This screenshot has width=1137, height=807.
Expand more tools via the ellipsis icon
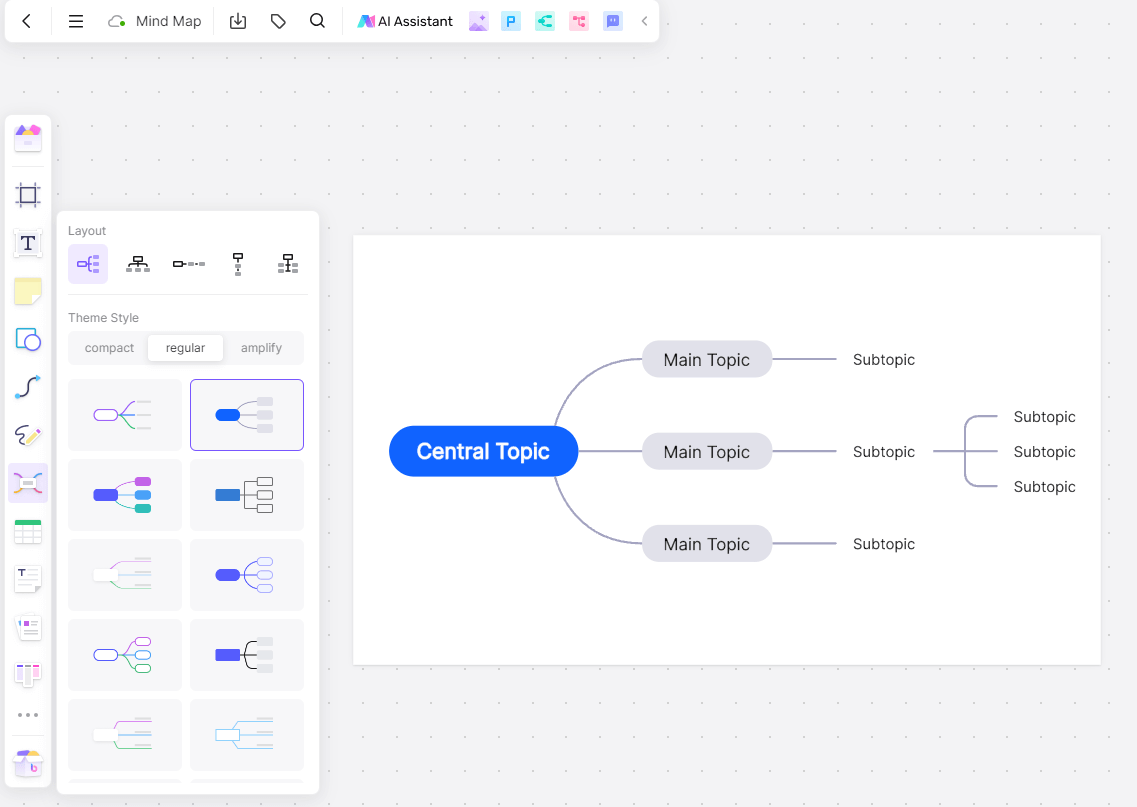pos(27,713)
